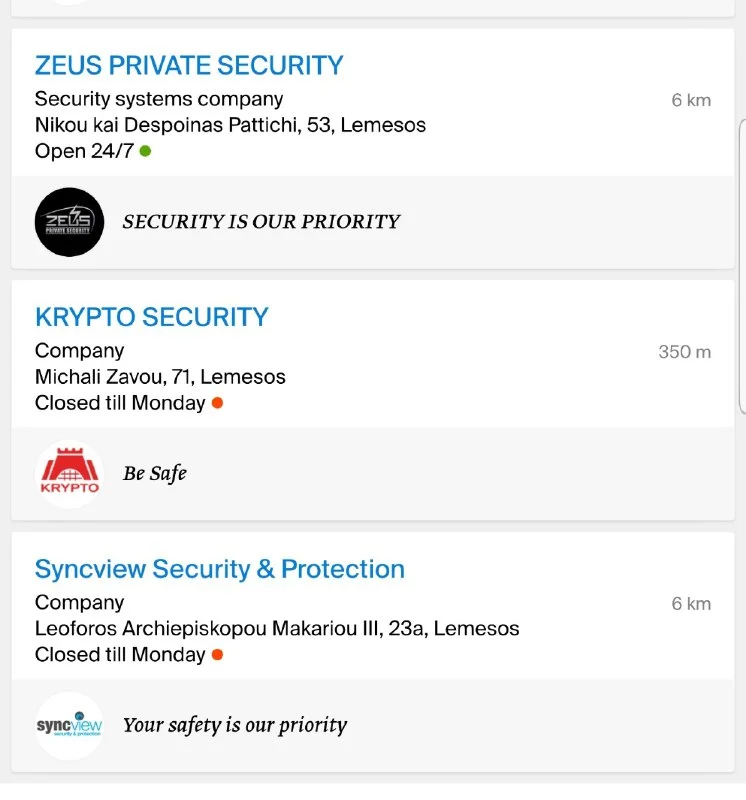
Task: Click the Syncview round logo icon
Action: click(x=69, y=726)
